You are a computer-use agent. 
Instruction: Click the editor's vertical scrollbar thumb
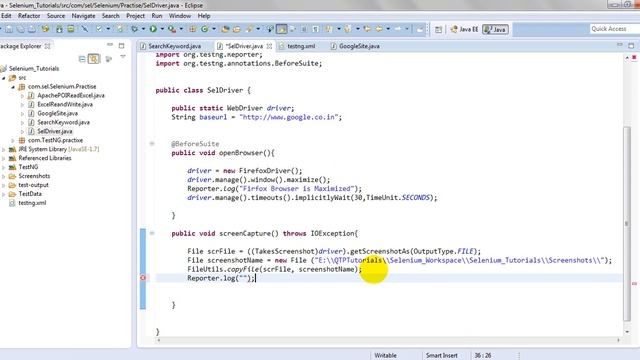[x=627, y=224]
